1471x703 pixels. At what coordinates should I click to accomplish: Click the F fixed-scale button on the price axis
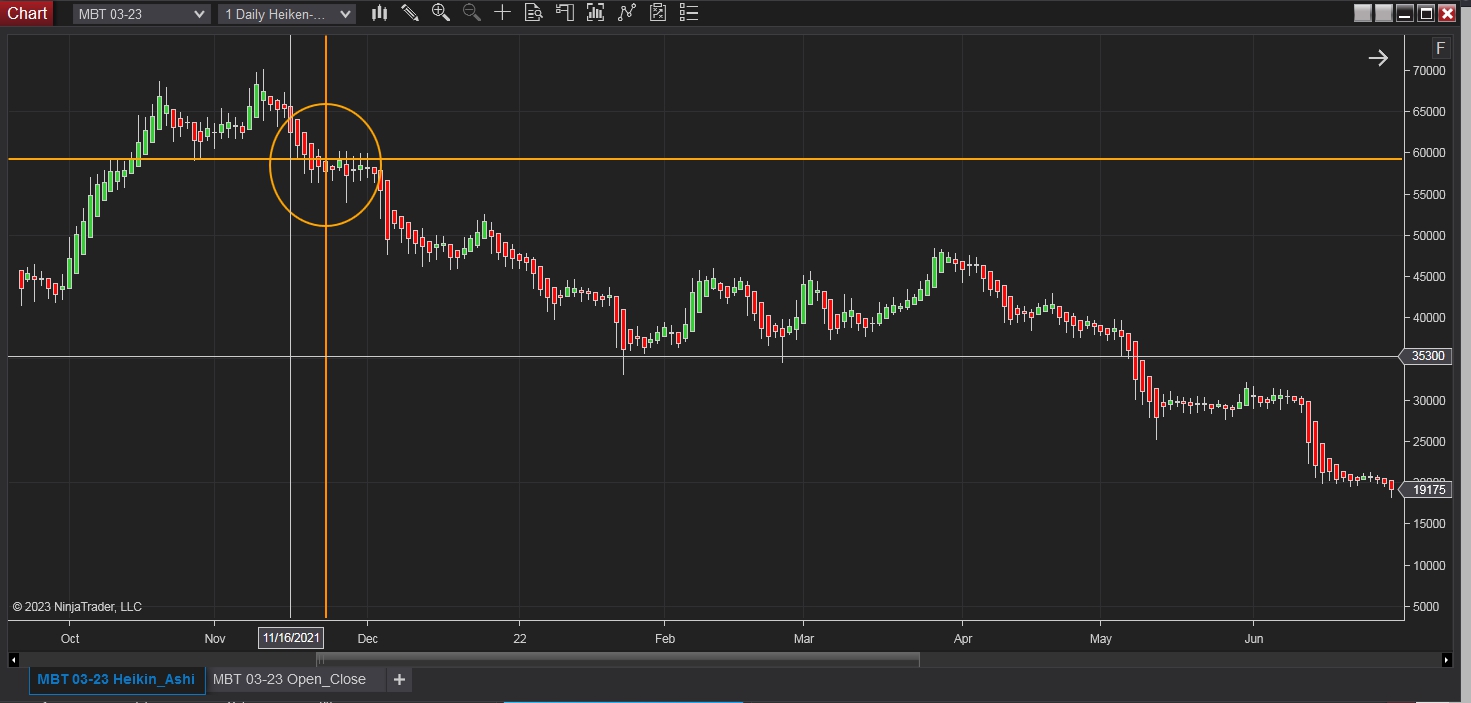coord(1440,48)
